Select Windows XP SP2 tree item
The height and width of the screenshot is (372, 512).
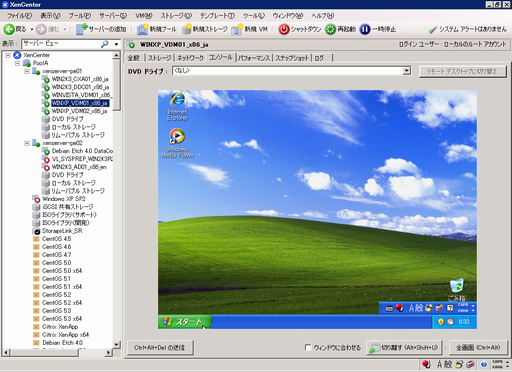[64, 199]
